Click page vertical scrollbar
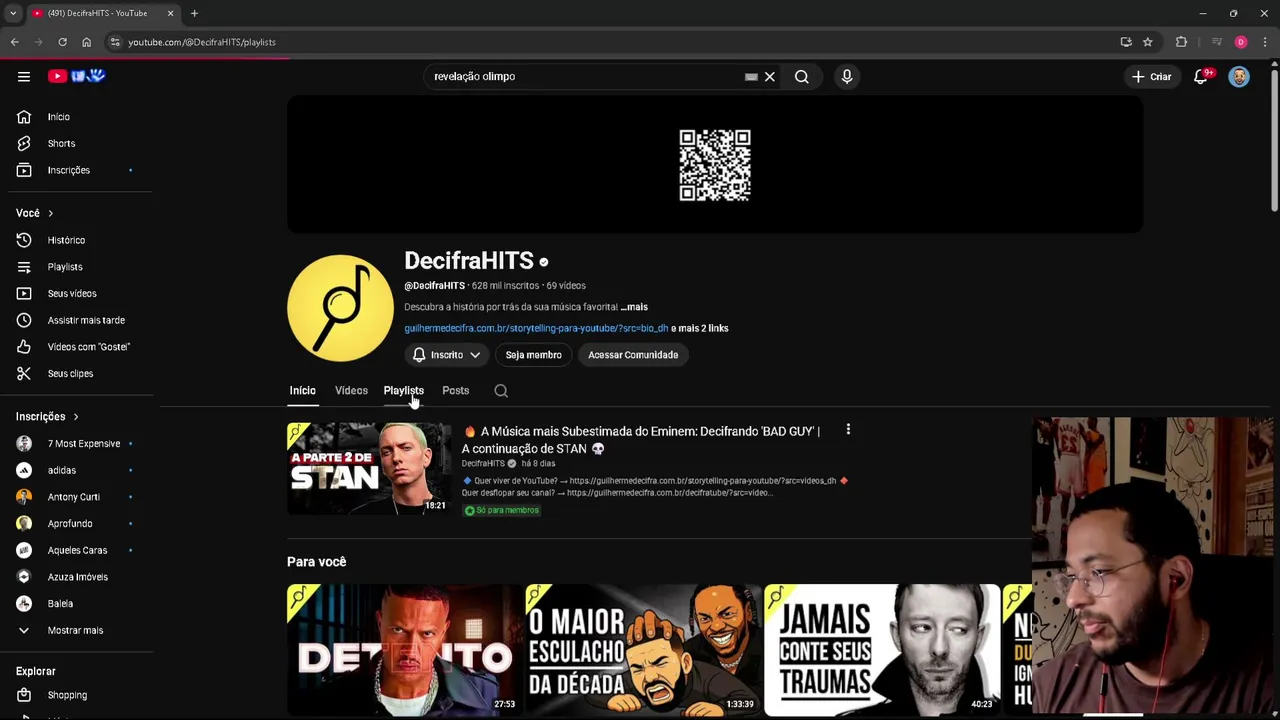 (1274, 140)
